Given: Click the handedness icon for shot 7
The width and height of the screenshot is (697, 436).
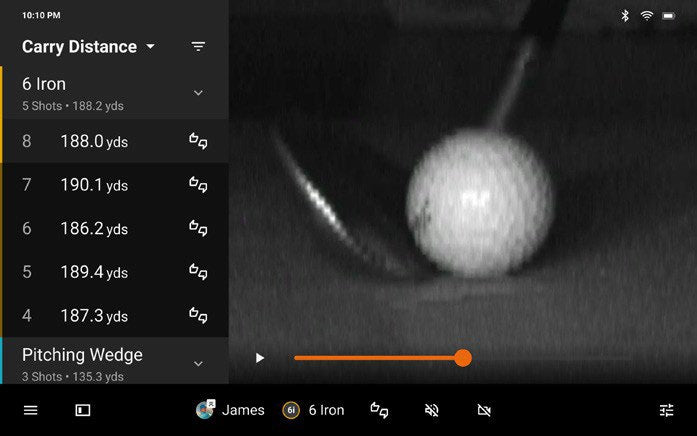Looking at the screenshot, I should point(198,185).
